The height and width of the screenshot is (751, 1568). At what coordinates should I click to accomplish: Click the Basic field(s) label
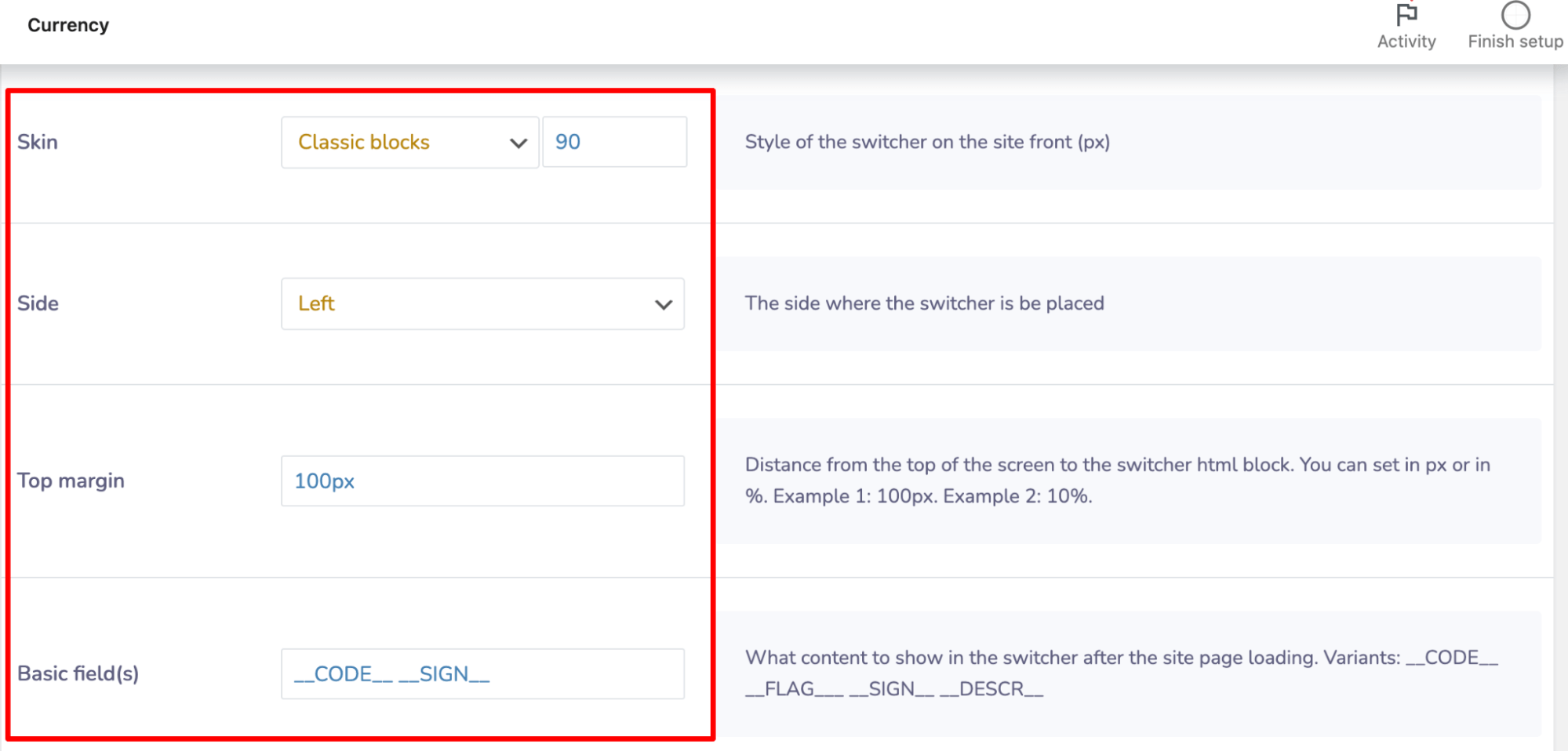click(78, 673)
